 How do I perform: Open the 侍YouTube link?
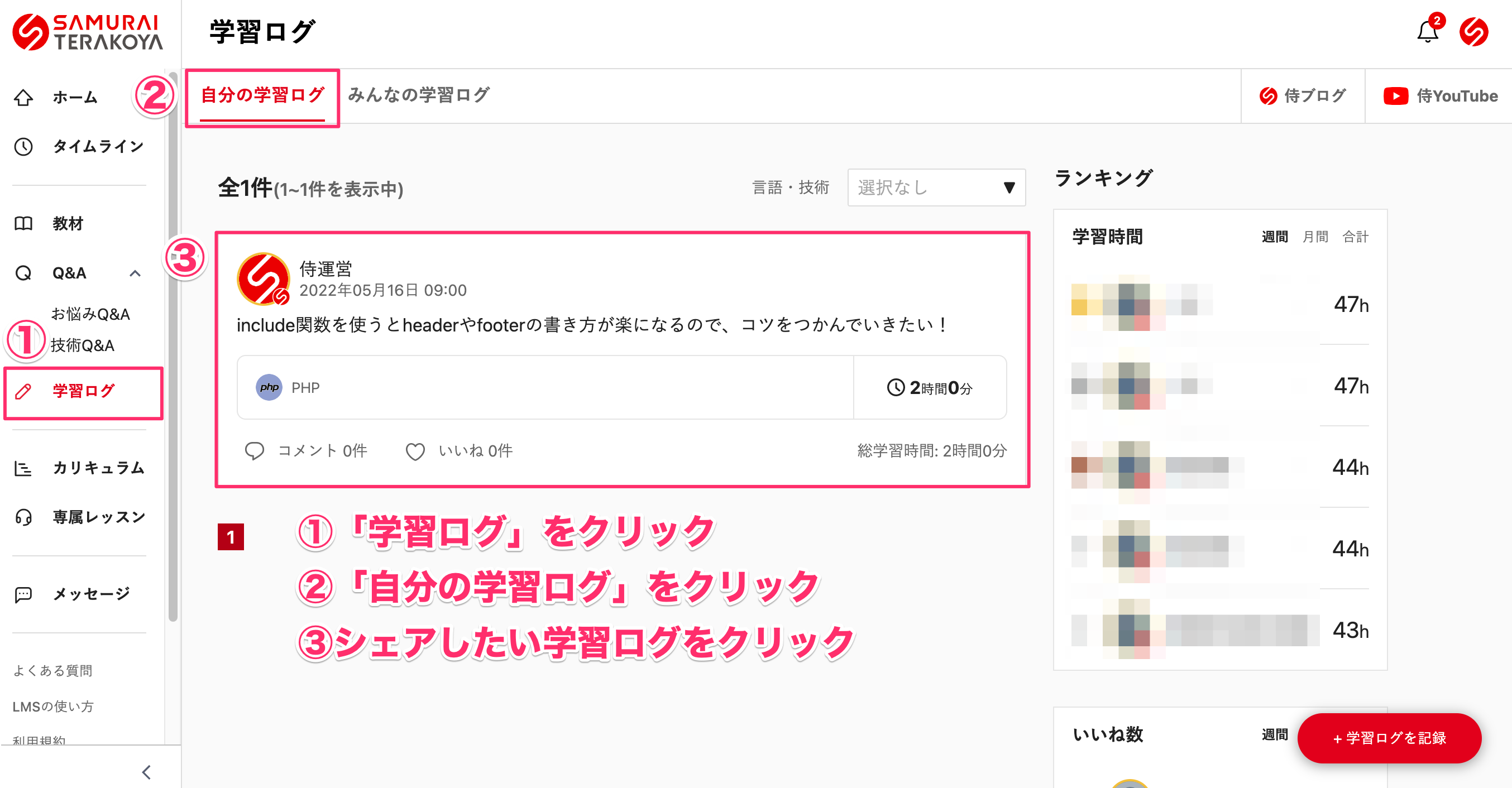pos(1441,96)
